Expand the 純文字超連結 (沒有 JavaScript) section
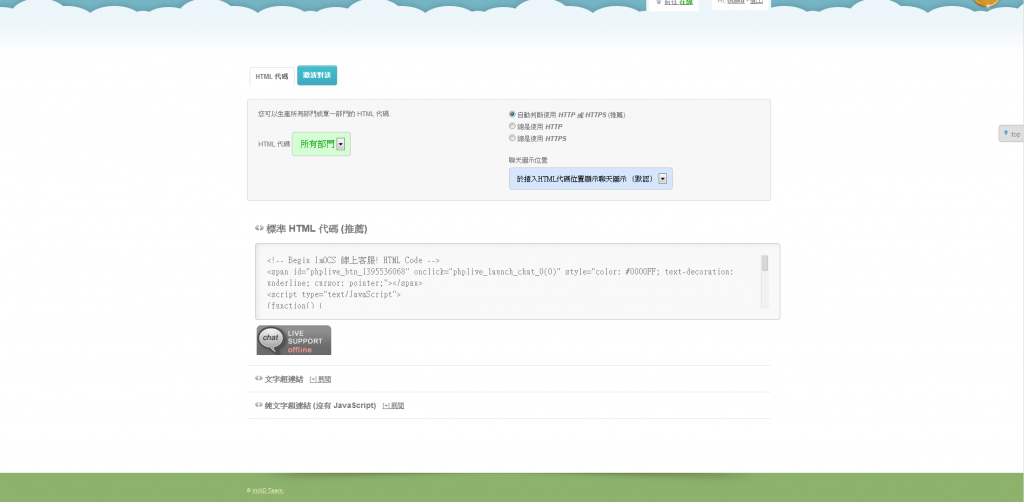The height and width of the screenshot is (502, 1024). pos(393,405)
